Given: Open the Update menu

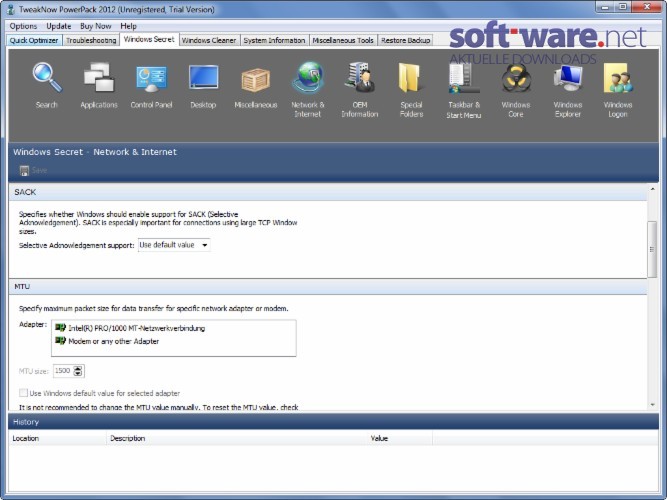Looking at the screenshot, I should click(x=59, y=26).
